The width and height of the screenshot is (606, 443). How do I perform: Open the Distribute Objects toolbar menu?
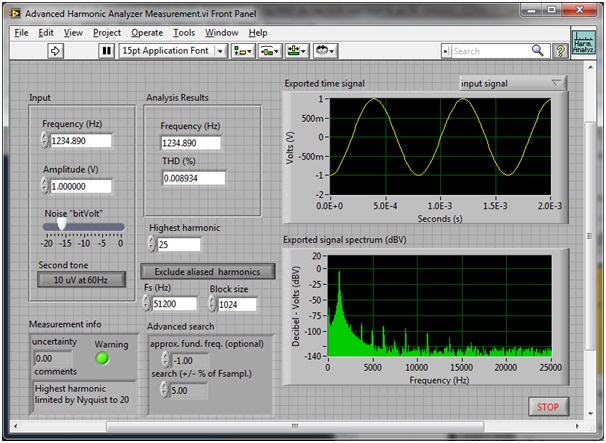[x=269, y=50]
